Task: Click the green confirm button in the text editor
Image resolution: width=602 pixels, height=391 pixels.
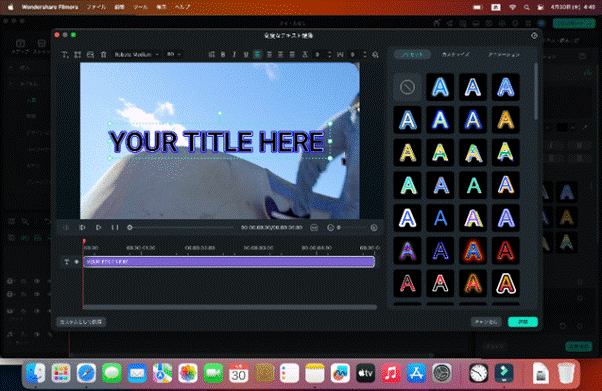Action: [x=523, y=322]
